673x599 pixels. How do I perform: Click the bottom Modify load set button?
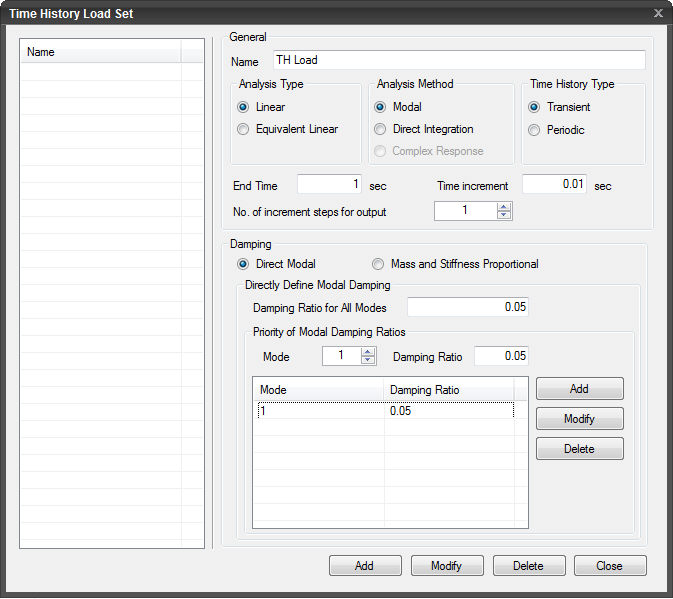446,566
